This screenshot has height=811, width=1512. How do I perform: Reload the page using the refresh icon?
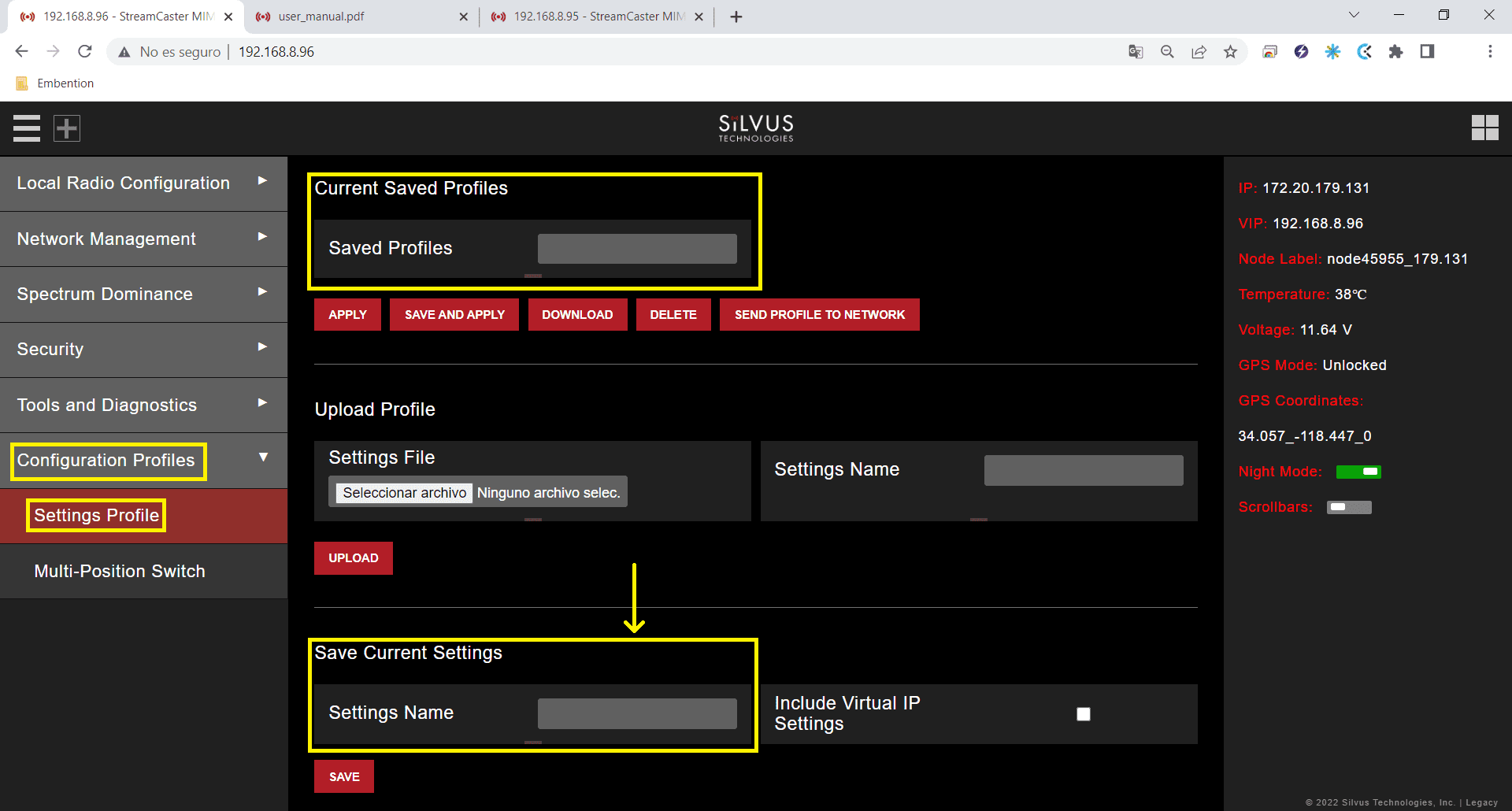point(85,52)
